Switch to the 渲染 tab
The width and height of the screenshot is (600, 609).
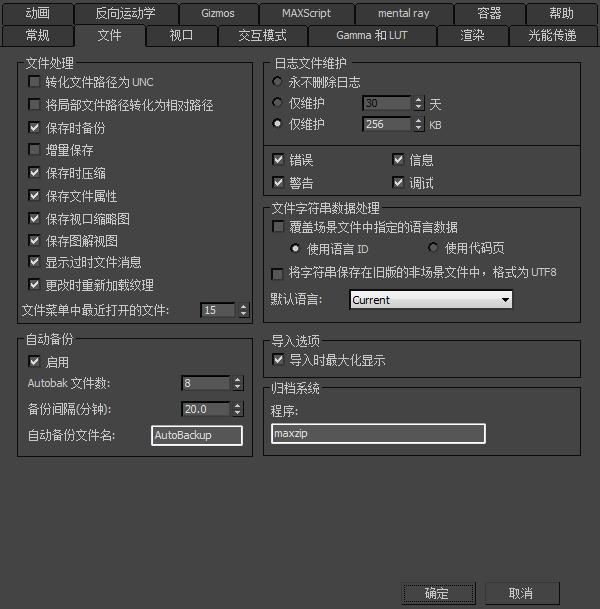tap(472, 35)
